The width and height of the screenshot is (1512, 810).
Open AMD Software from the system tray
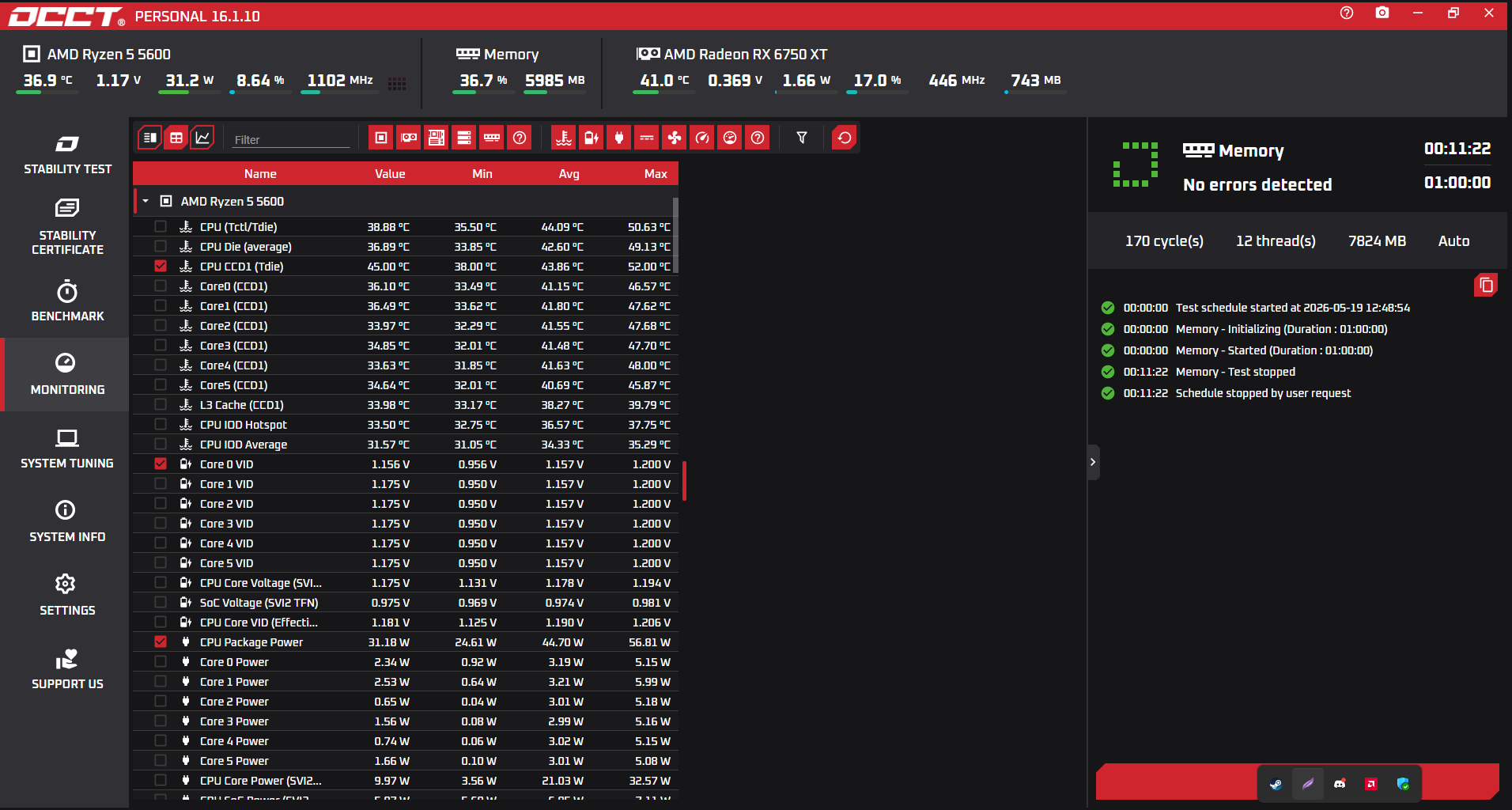(x=1371, y=784)
